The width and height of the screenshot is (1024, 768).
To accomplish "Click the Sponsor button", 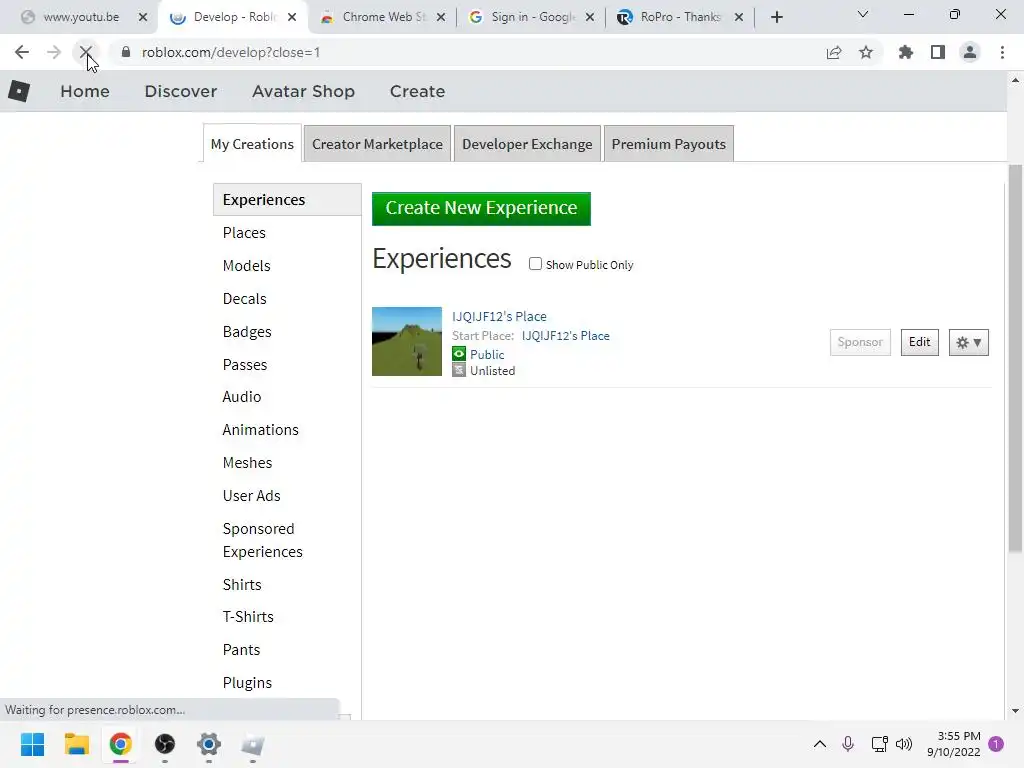I will (x=860, y=342).
